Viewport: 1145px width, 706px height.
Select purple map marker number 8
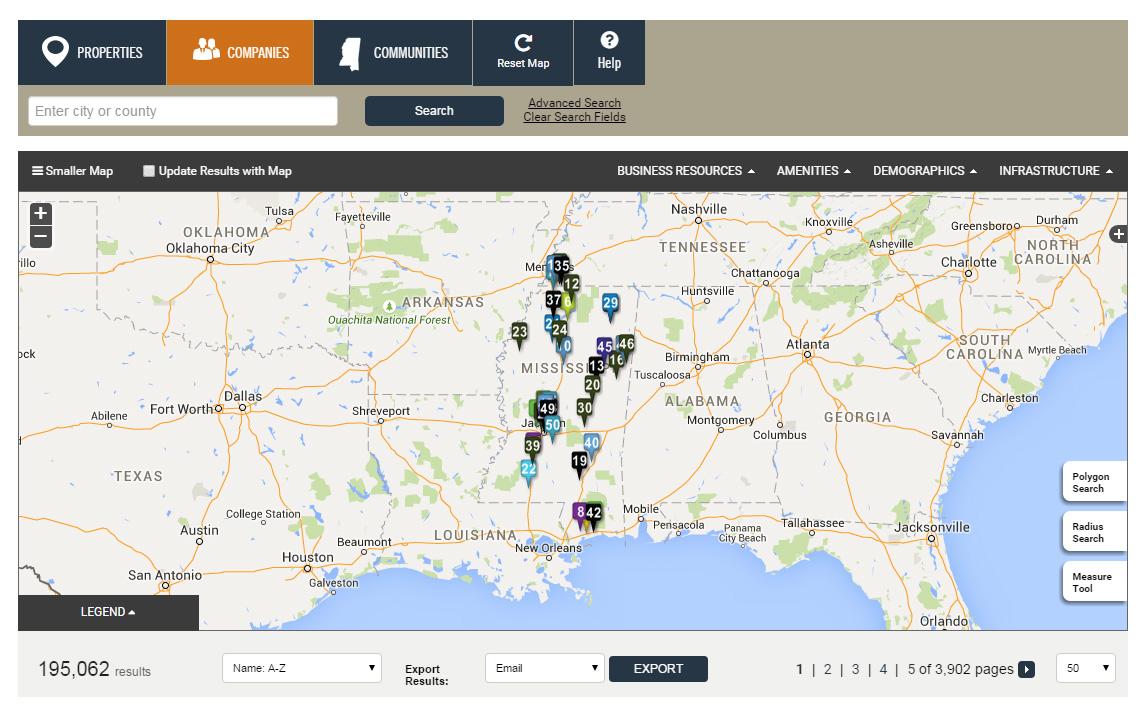click(x=579, y=513)
